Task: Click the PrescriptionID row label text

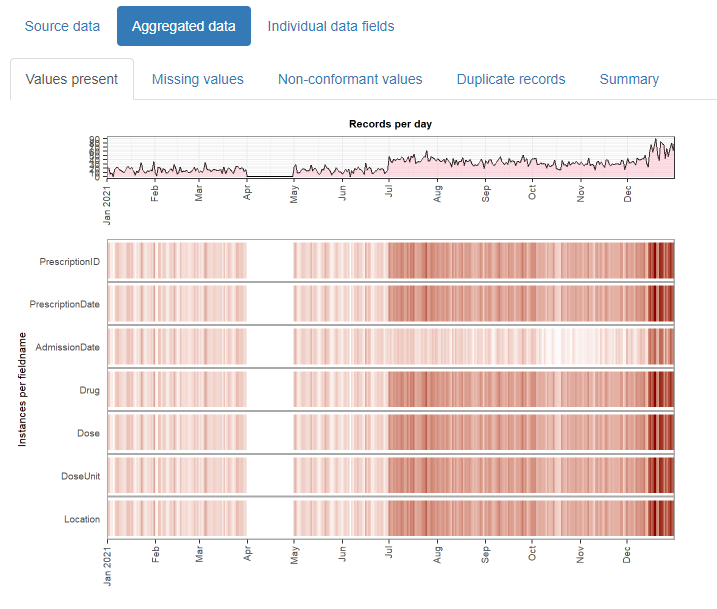Action: (70, 262)
